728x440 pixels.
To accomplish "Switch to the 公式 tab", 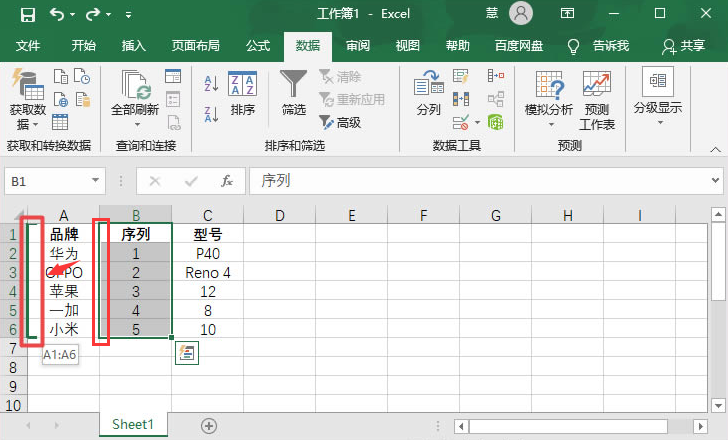I will coord(258,45).
